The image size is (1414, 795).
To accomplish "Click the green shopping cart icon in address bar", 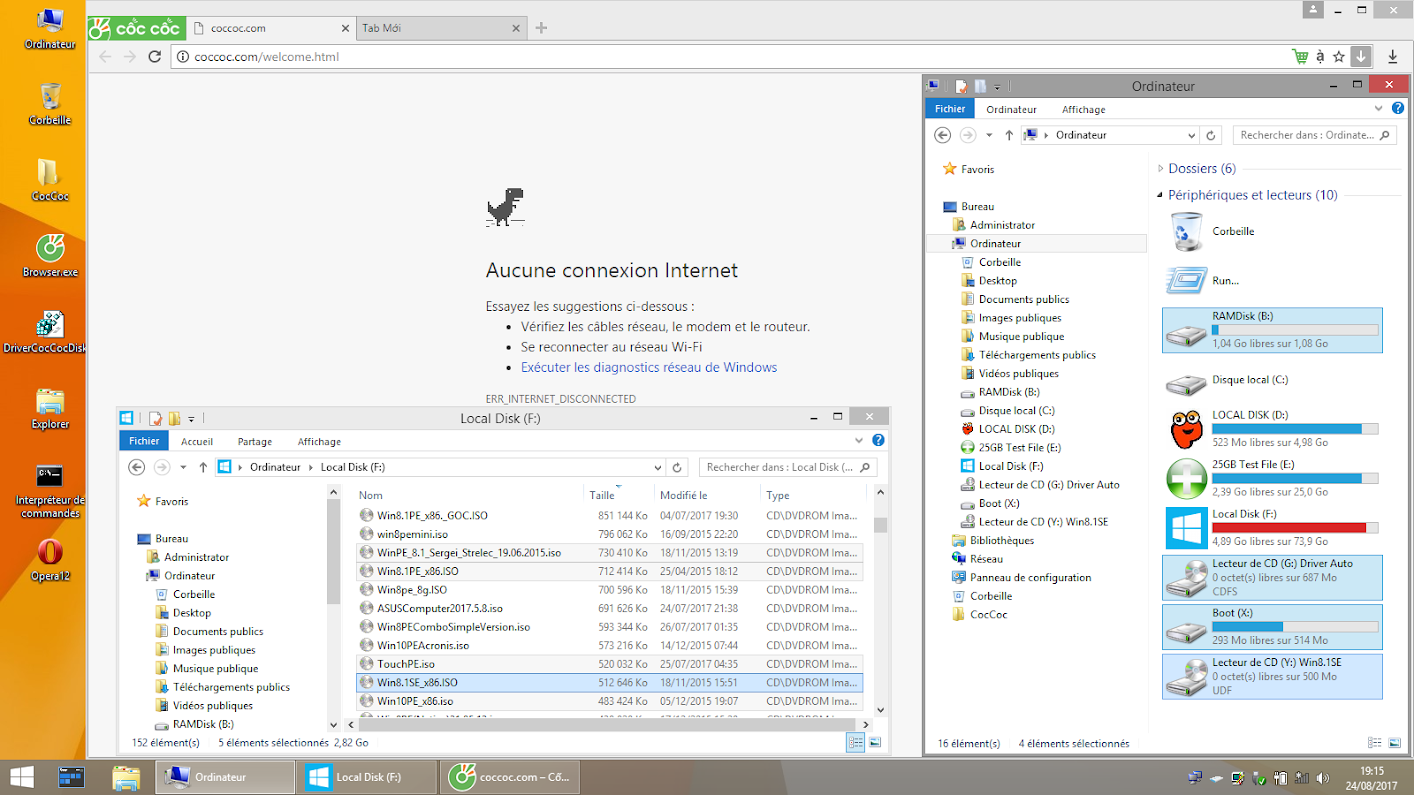I will 1299,57.
